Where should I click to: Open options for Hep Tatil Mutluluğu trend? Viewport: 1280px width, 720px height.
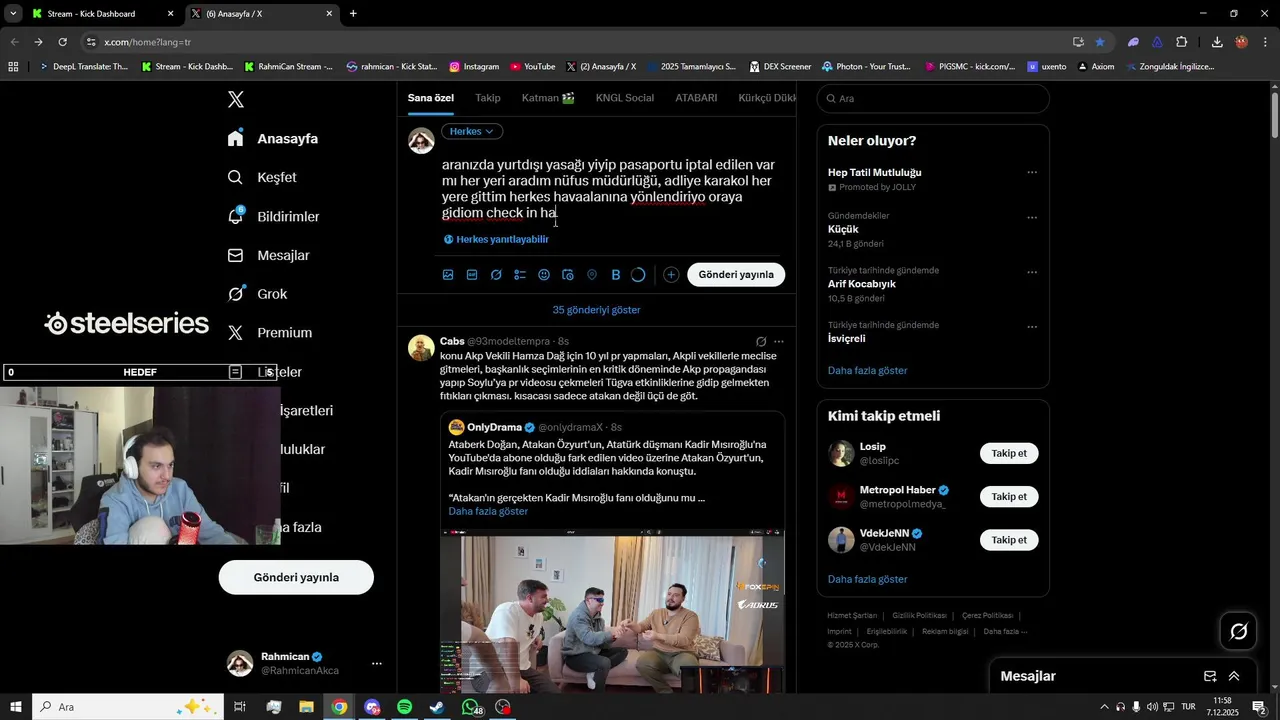click(1032, 172)
